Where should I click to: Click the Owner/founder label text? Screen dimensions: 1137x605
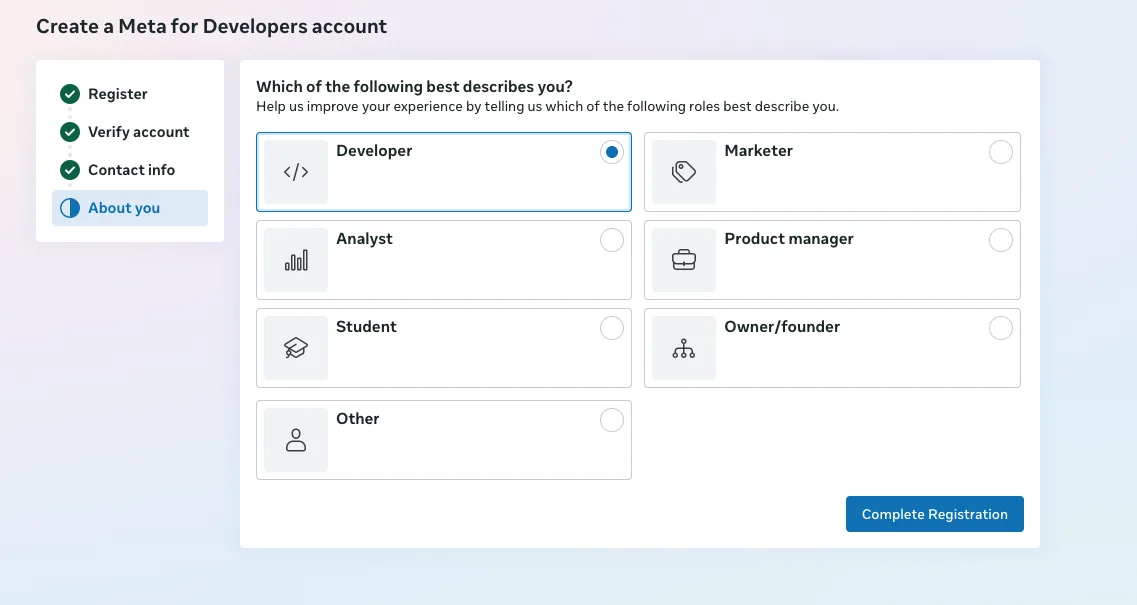(782, 327)
